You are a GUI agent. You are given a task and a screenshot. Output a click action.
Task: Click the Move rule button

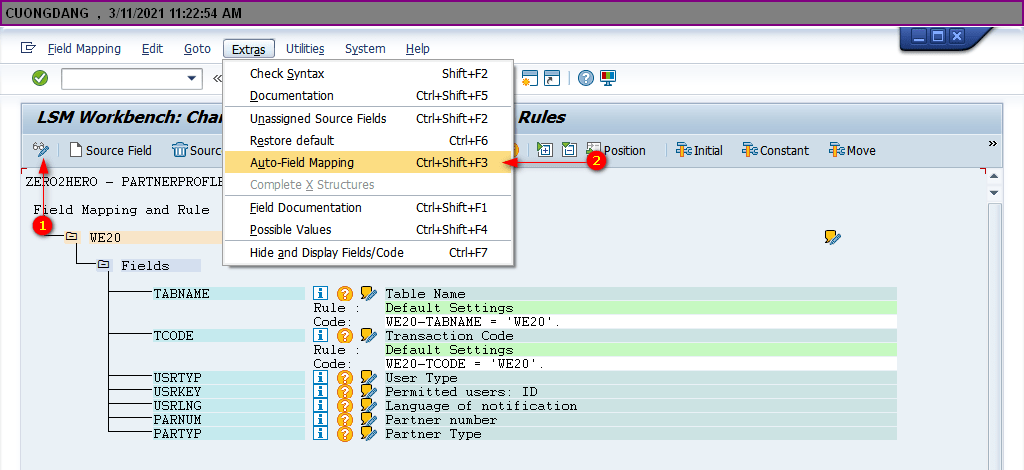point(852,150)
